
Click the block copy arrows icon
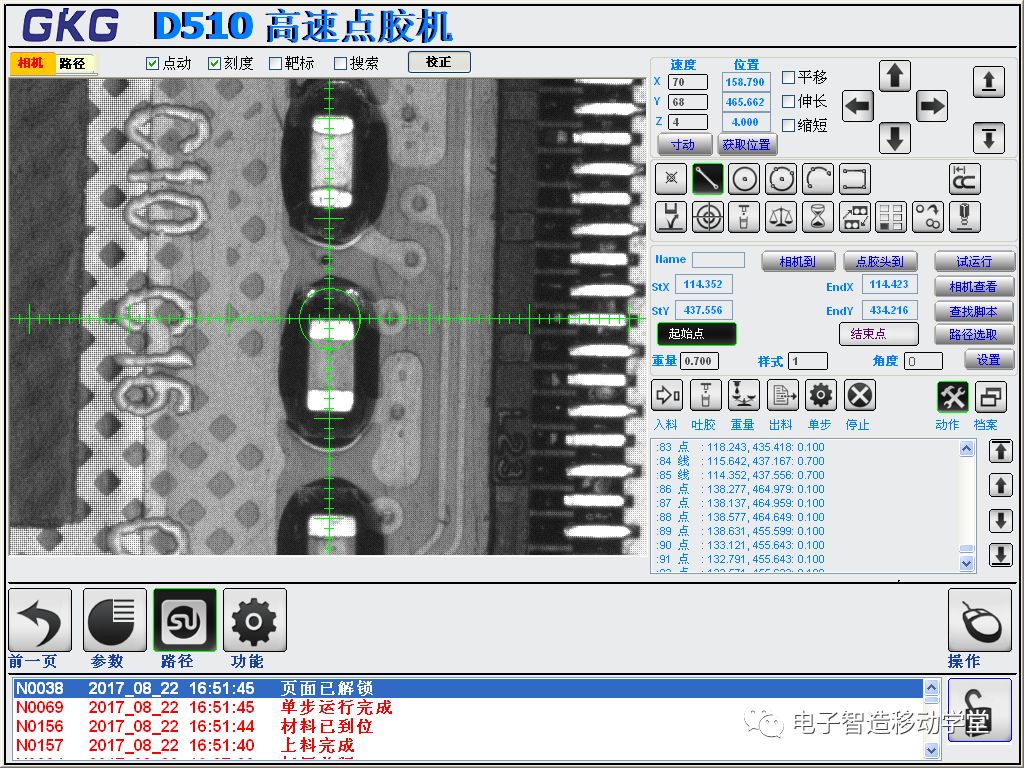click(x=855, y=216)
